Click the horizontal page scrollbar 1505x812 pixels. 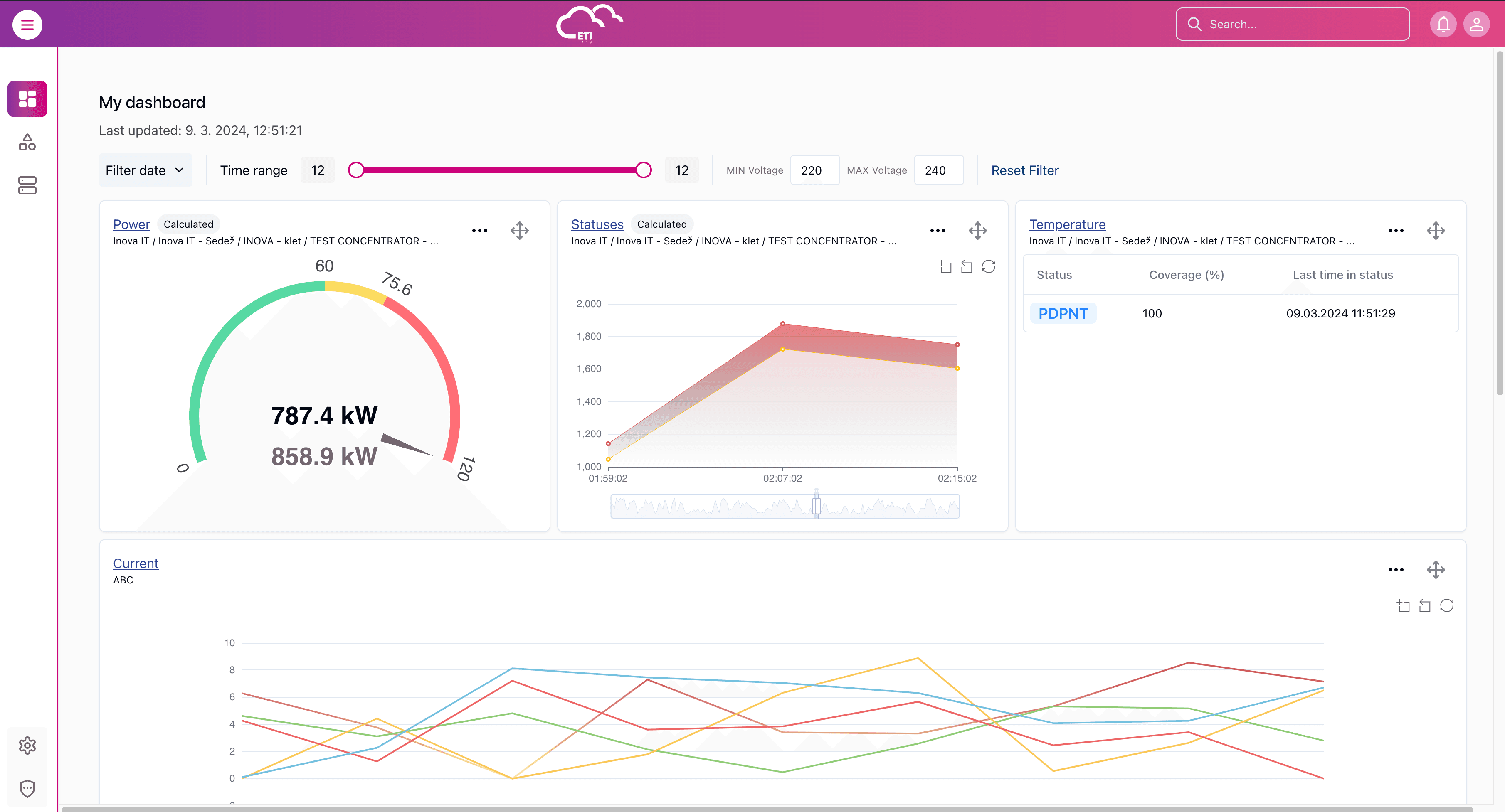point(767,809)
